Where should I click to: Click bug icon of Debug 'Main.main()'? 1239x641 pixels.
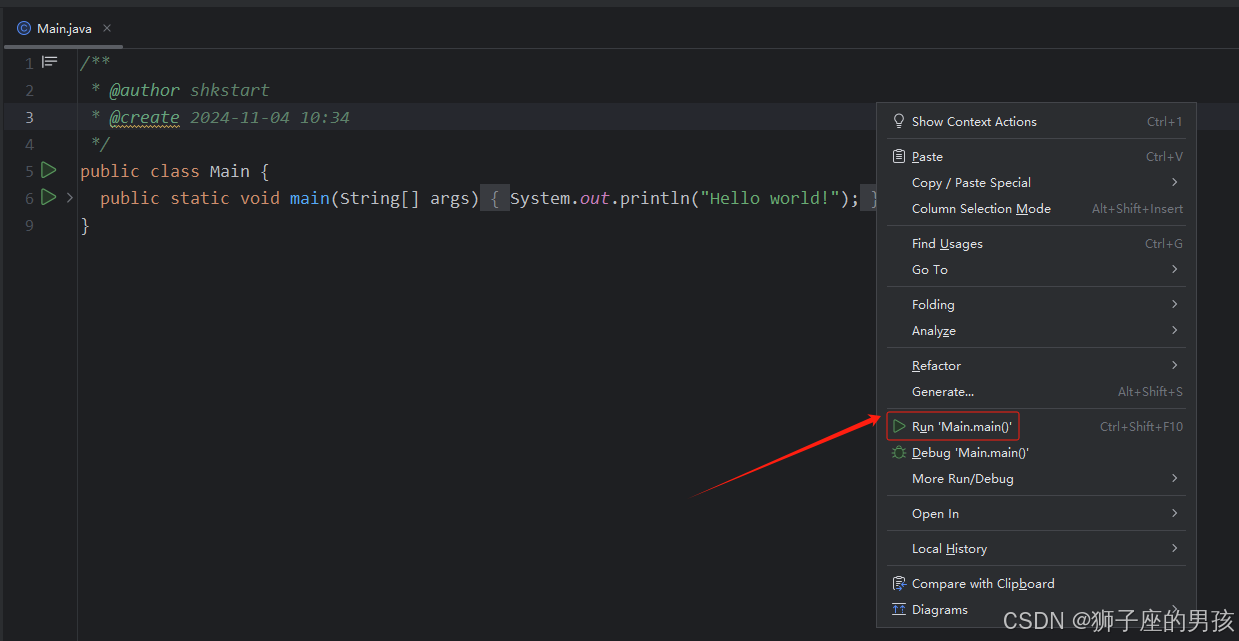click(899, 452)
